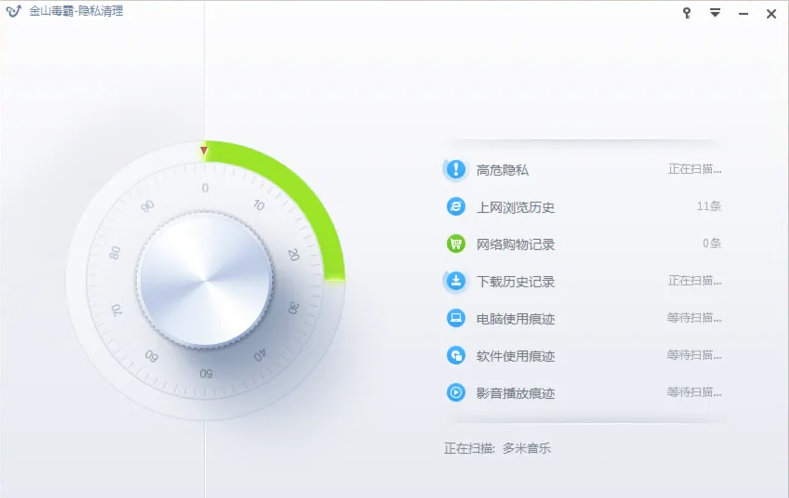This screenshot has width=789, height=498.
Task: Select the 下载历史记录 category label
Action: 515,282
